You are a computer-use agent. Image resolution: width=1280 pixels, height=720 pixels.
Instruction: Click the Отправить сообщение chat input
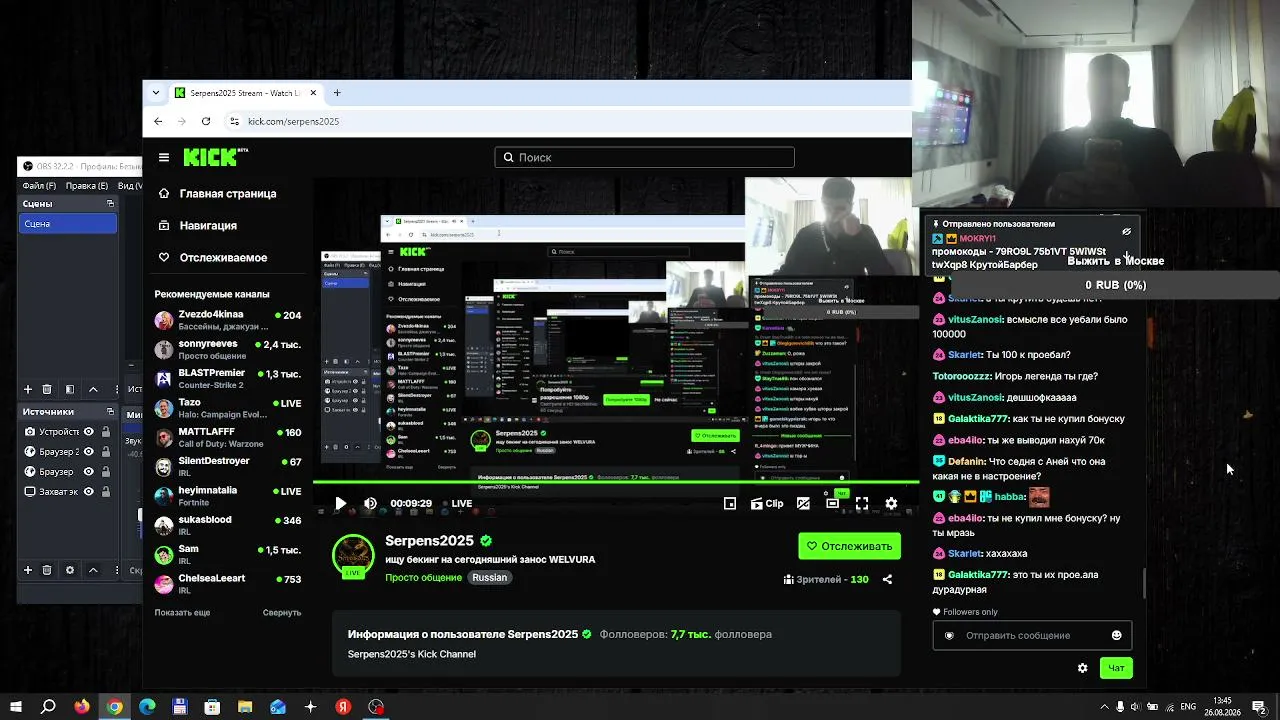tap(1032, 635)
